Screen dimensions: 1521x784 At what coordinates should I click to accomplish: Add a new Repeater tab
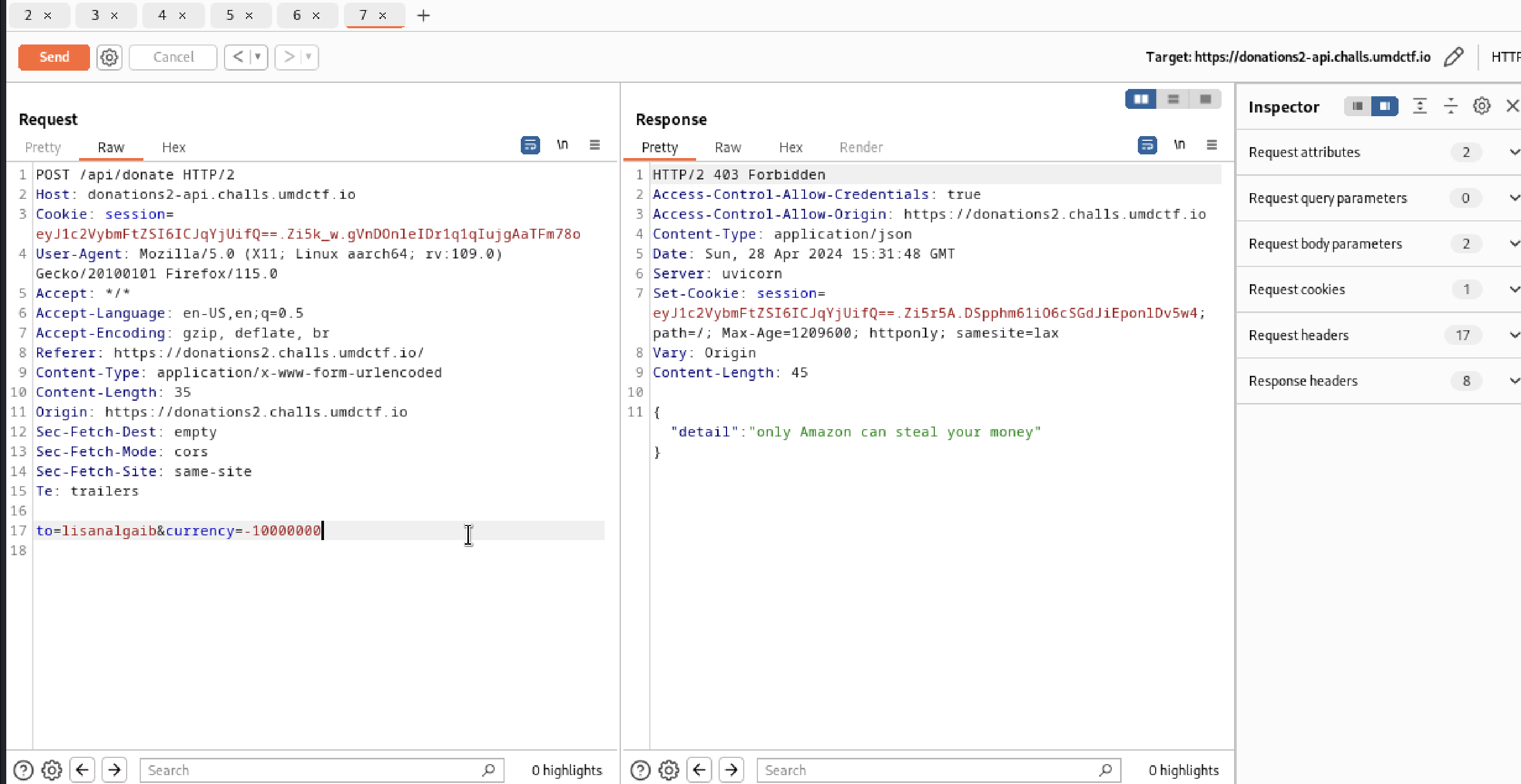tap(423, 15)
